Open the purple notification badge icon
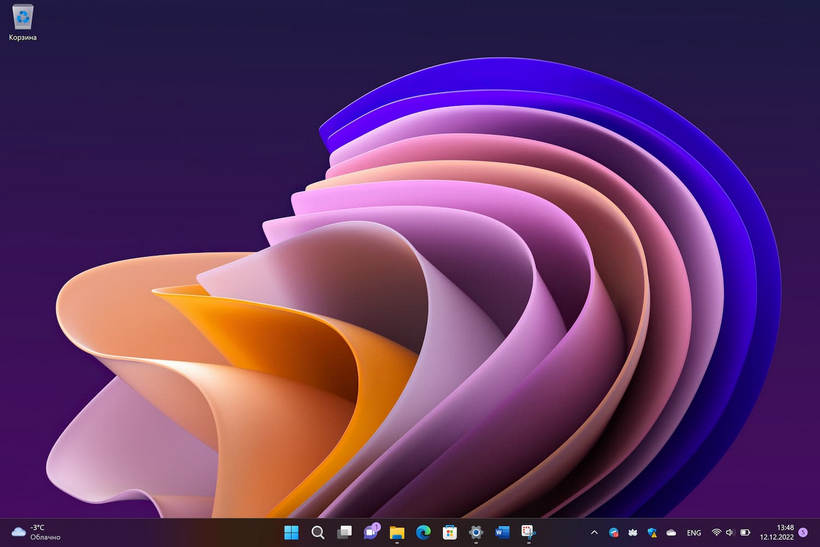Viewport: 820px width, 547px height. (804, 532)
